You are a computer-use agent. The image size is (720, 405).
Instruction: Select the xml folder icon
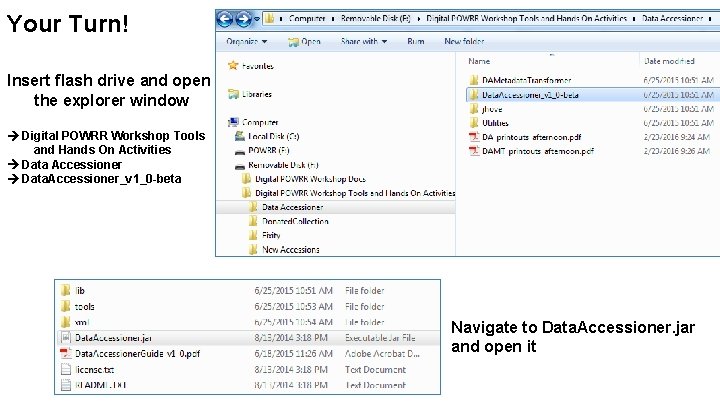point(66,321)
